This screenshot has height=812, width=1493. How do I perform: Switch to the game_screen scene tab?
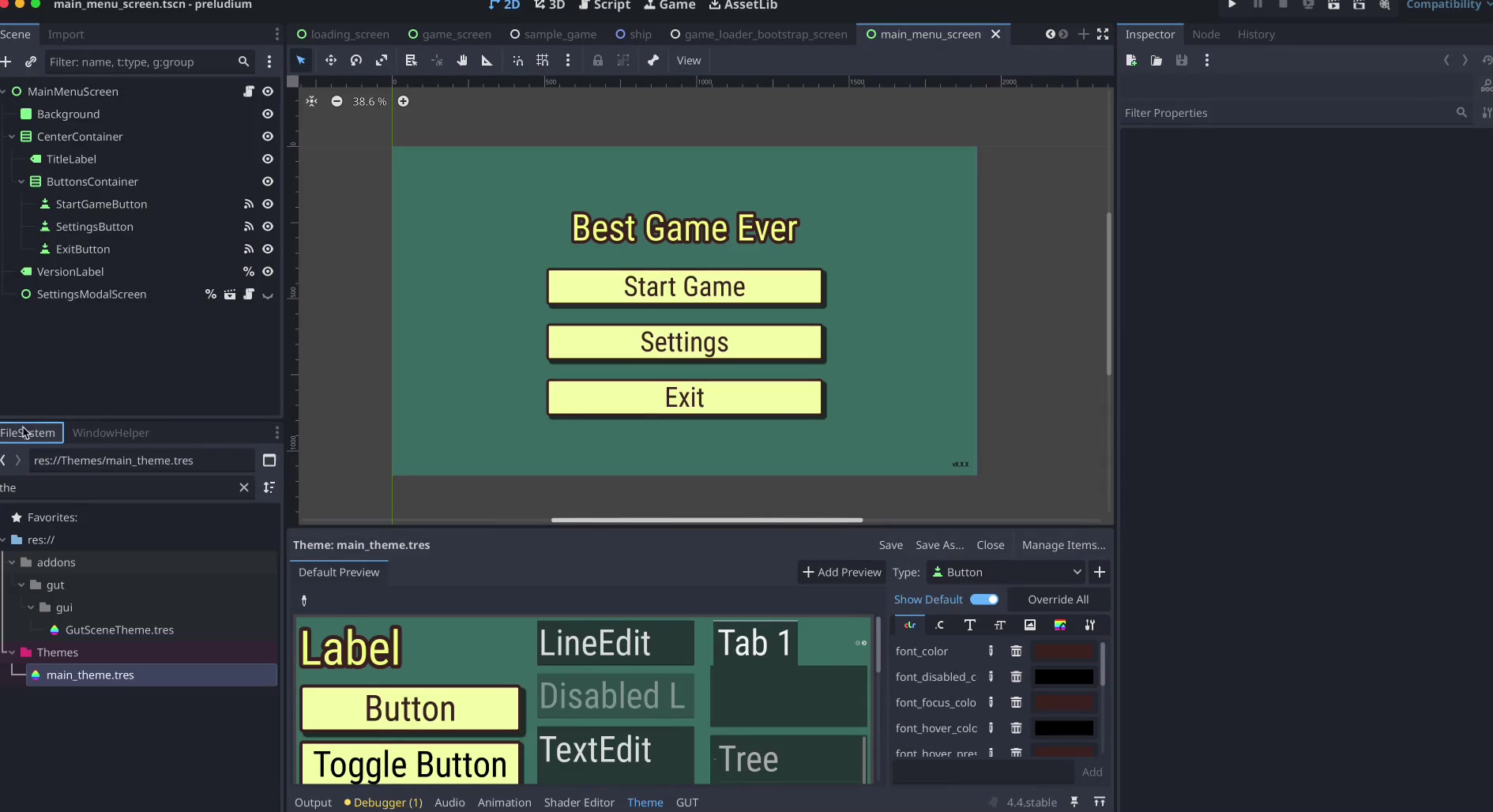tap(449, 35)
